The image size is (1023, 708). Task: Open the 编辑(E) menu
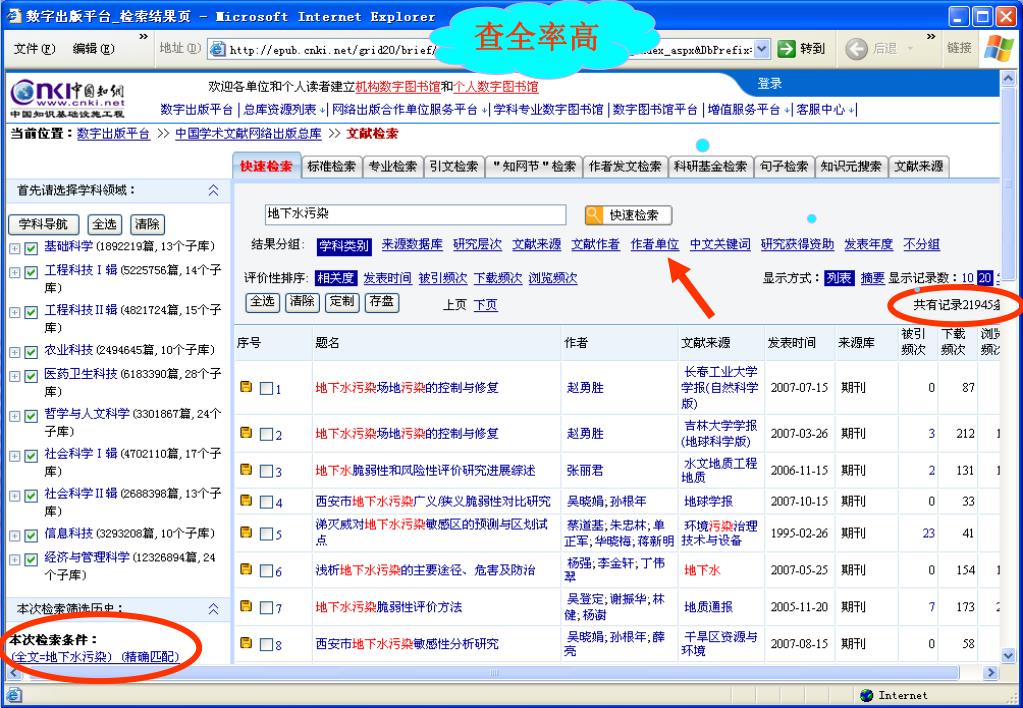93,49
